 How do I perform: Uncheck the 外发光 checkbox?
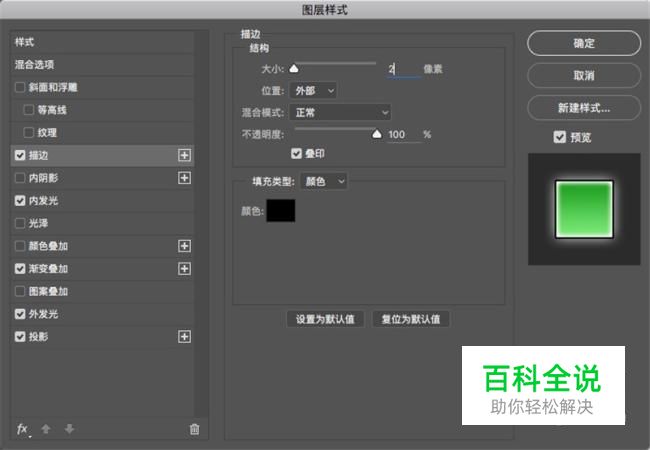tap(20, 314)
